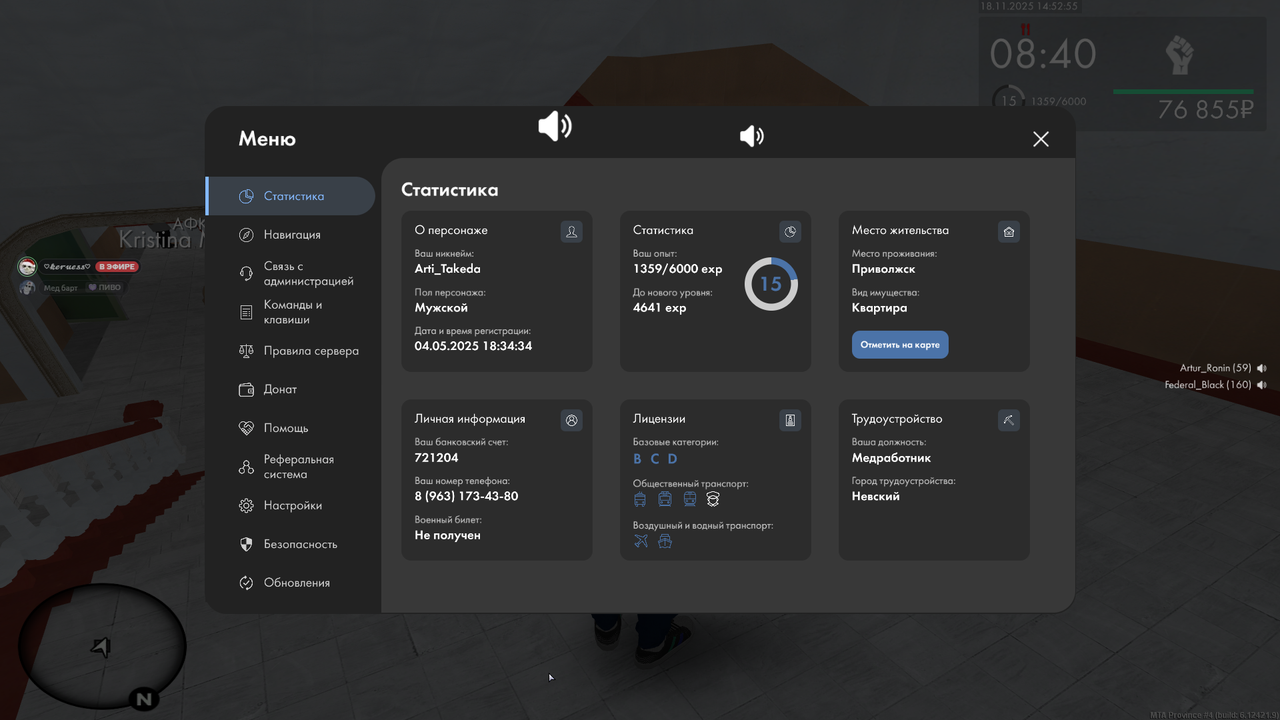This screenshot has width=1280, height=720.
Task: Click the D license category
Action: (x=672, y=459)
